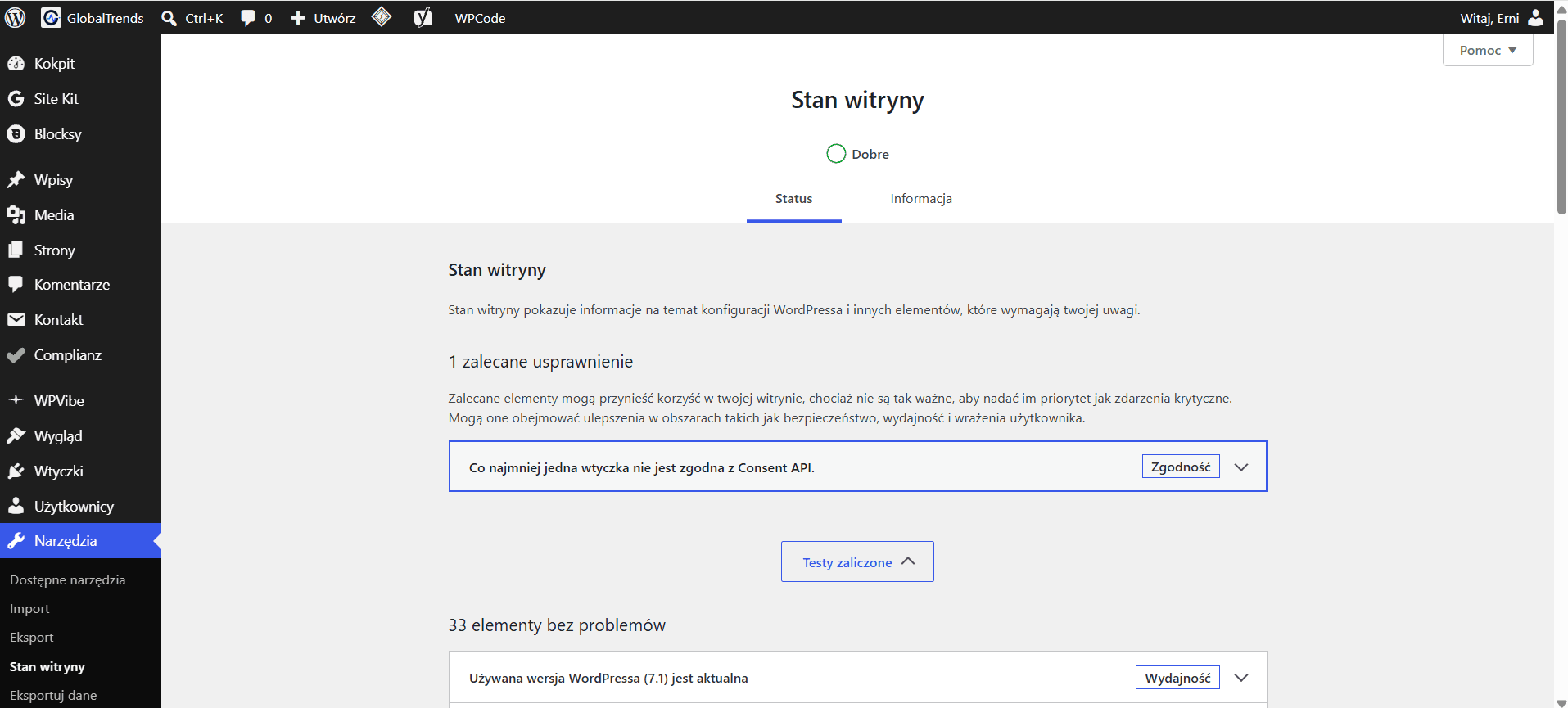Click the diamond-shaped icon in admin bar
1568x708 pixels.
click(382, 16)
